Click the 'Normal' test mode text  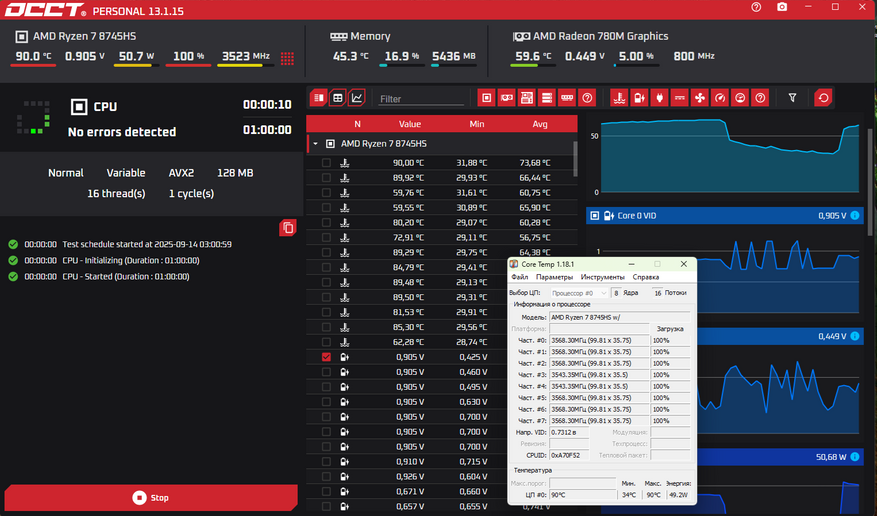coord(65,173)
